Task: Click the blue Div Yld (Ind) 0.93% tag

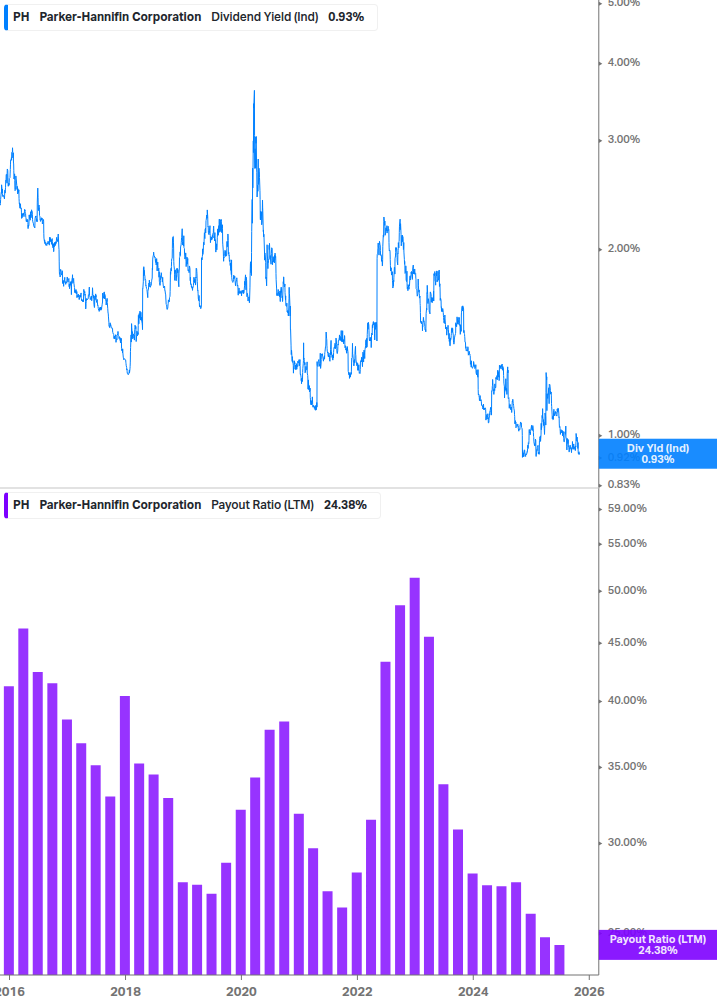Action: pyautogui.click(x=657, y=454)
